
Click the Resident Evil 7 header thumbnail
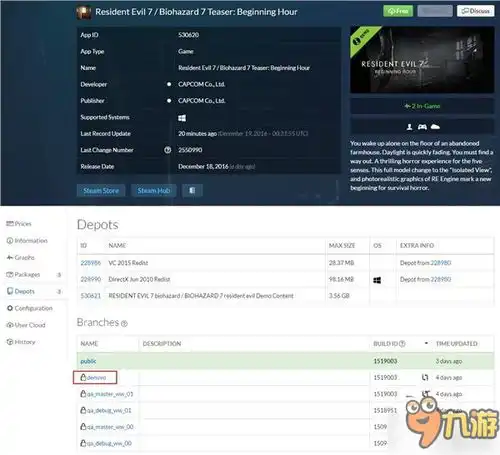(422, 60)
